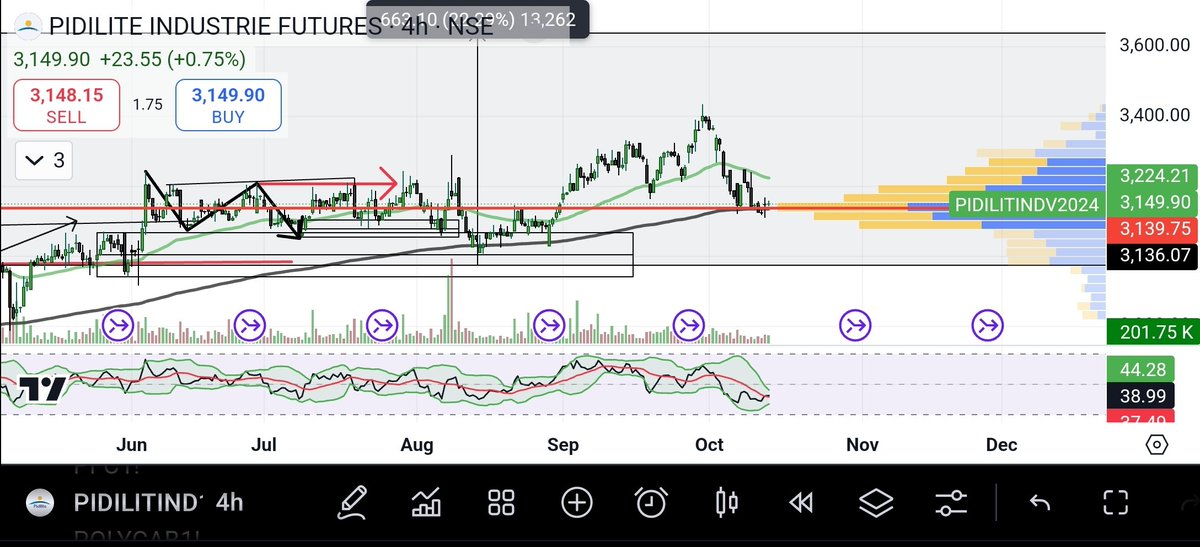Open chart settings sliders icon
Image resolution: width=1200 pixels, height=547 pixels.
(951, 503)
